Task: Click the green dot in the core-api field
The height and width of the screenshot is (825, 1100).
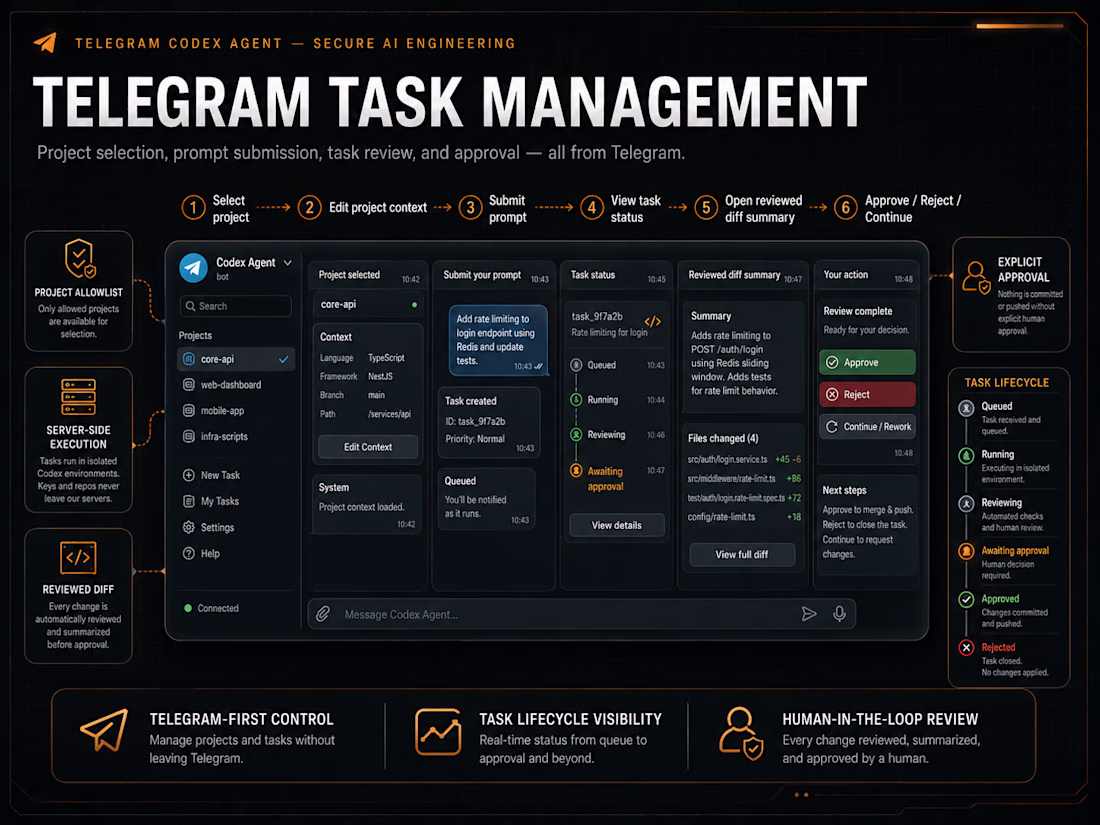Action: [x=414, y=304]
